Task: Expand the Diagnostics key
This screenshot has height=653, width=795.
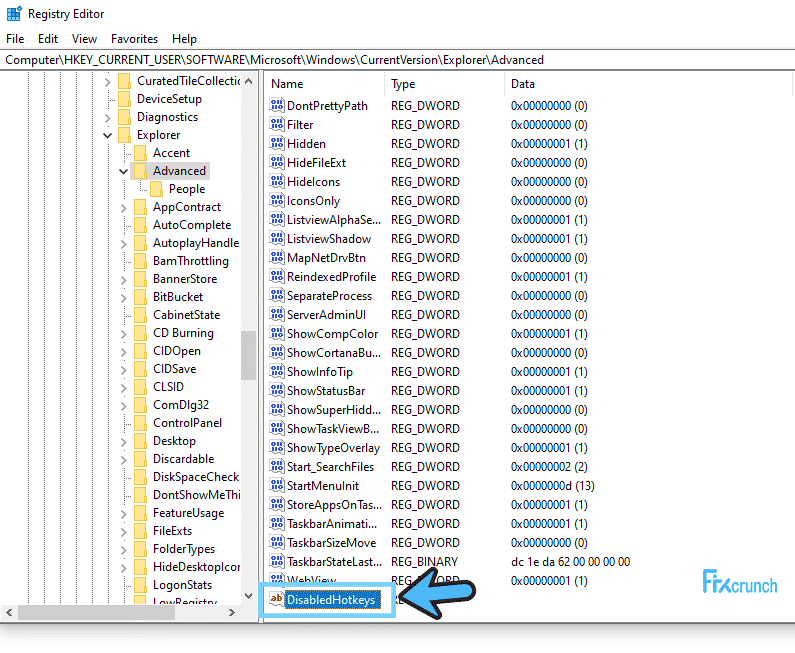Action: (x=107, y=118)
